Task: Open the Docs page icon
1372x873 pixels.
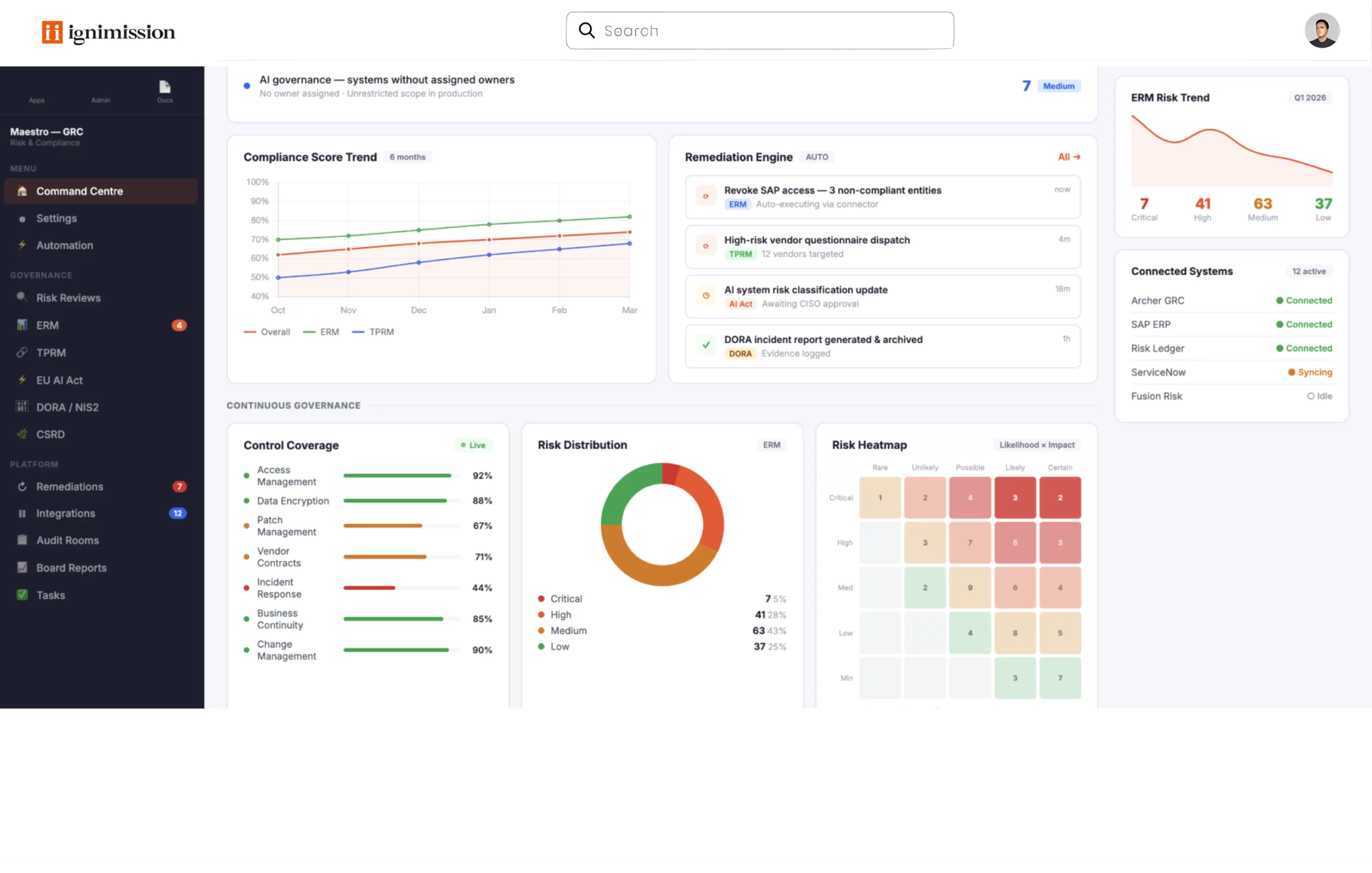Action: coord(165,87)
